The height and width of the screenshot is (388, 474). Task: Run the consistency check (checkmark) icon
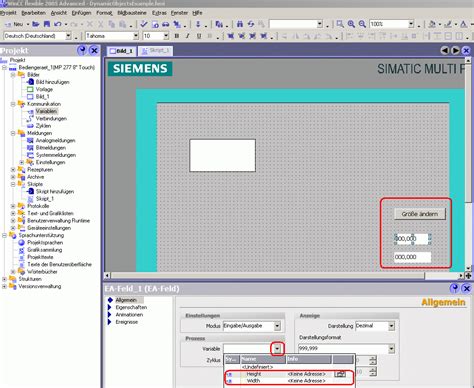[x=144, y=24]
